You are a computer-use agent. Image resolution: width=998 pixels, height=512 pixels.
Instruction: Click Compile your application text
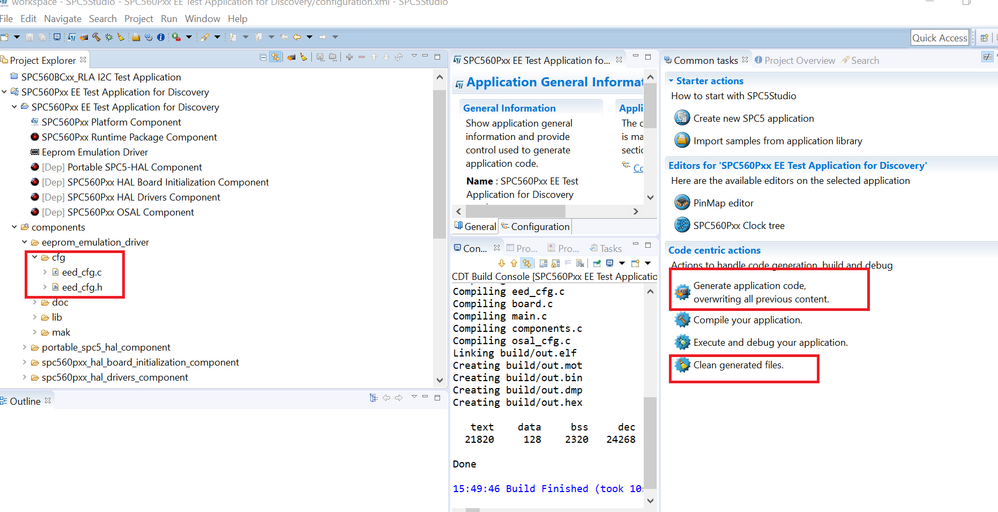click(748, 320)
